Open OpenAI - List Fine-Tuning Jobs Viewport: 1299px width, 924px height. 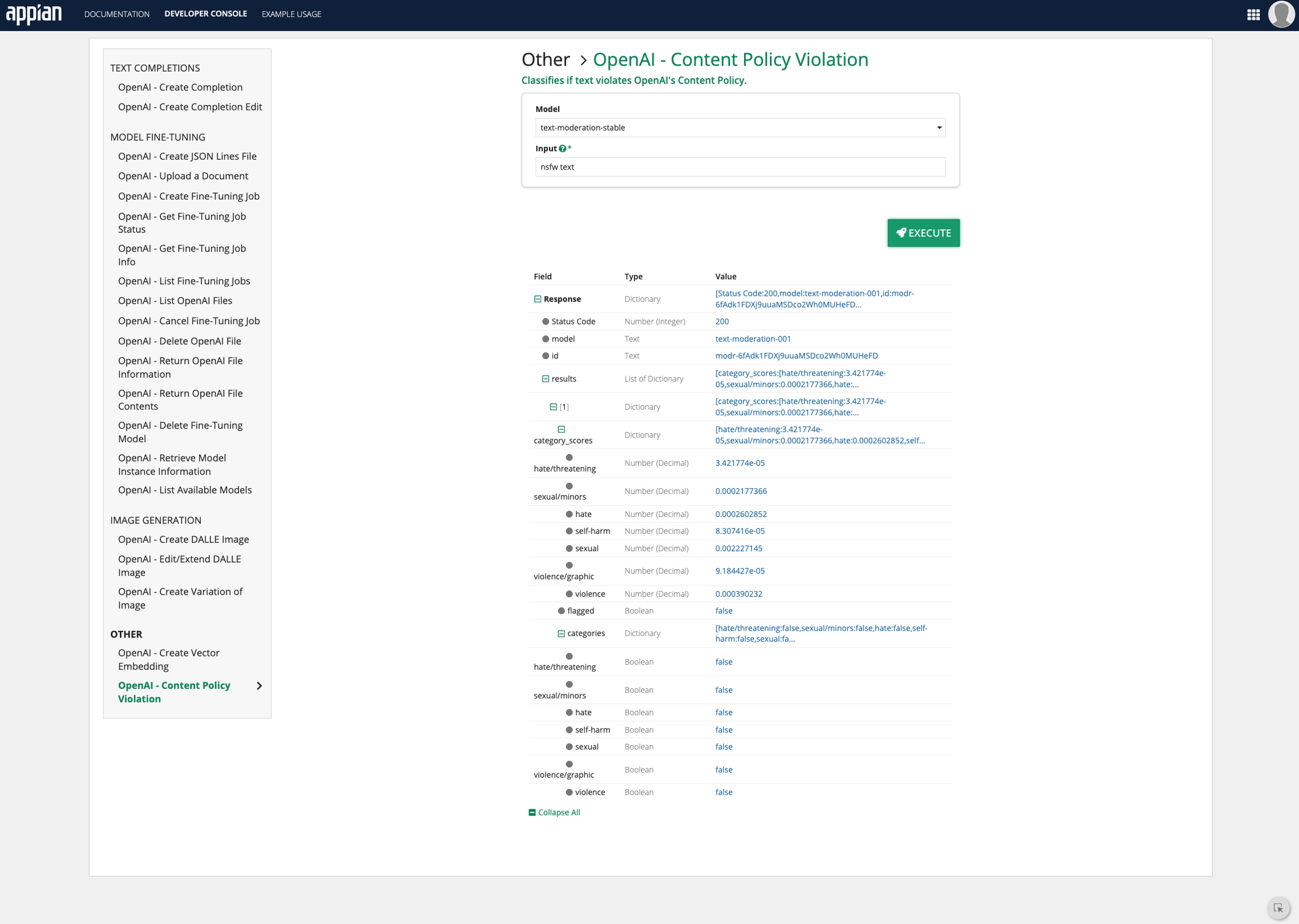(184, 281)
